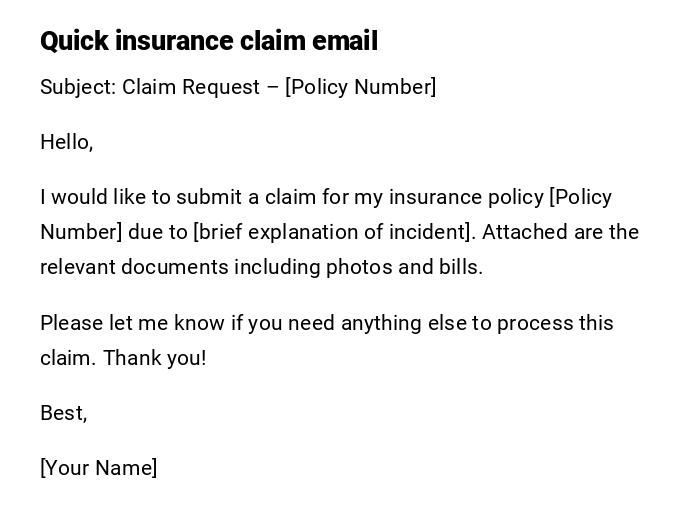Image resolution: width=700 pixels, height=530 pixels.
Task: Click the "[brief explanation of incident]" placeholder
Action: tap(334, 232)
